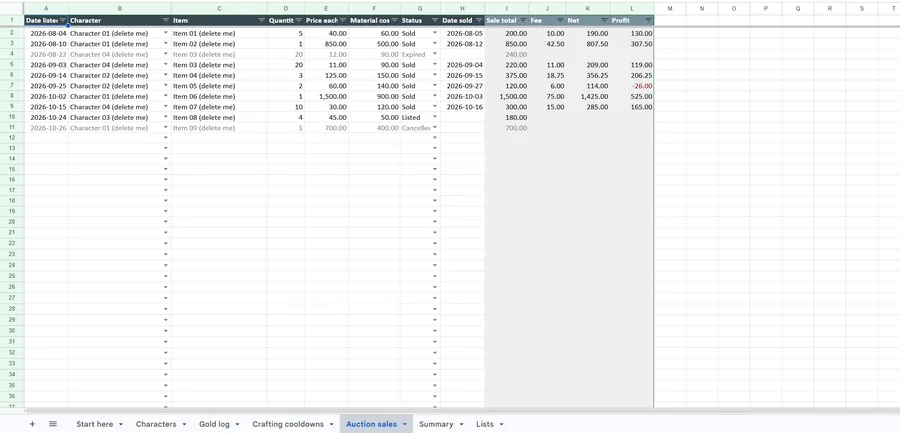Select column A header
Screen dimensions: 900x433
pos(46,8)
